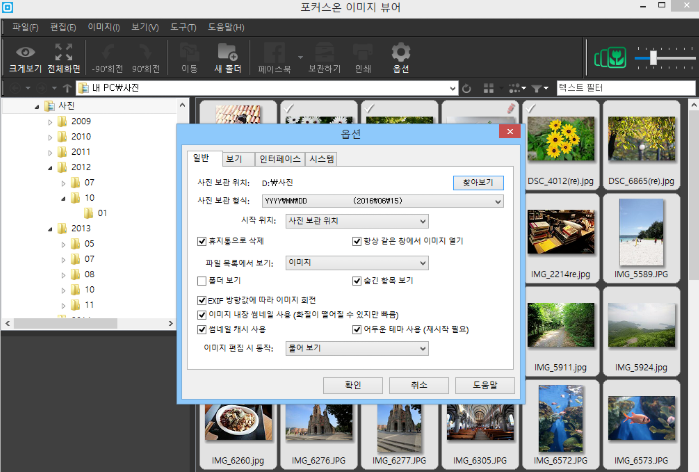This screenshot has height=472, width=699.
Task: Toggle 이미지 내장 썸네일 사용 checkbox
Action: 201,315
